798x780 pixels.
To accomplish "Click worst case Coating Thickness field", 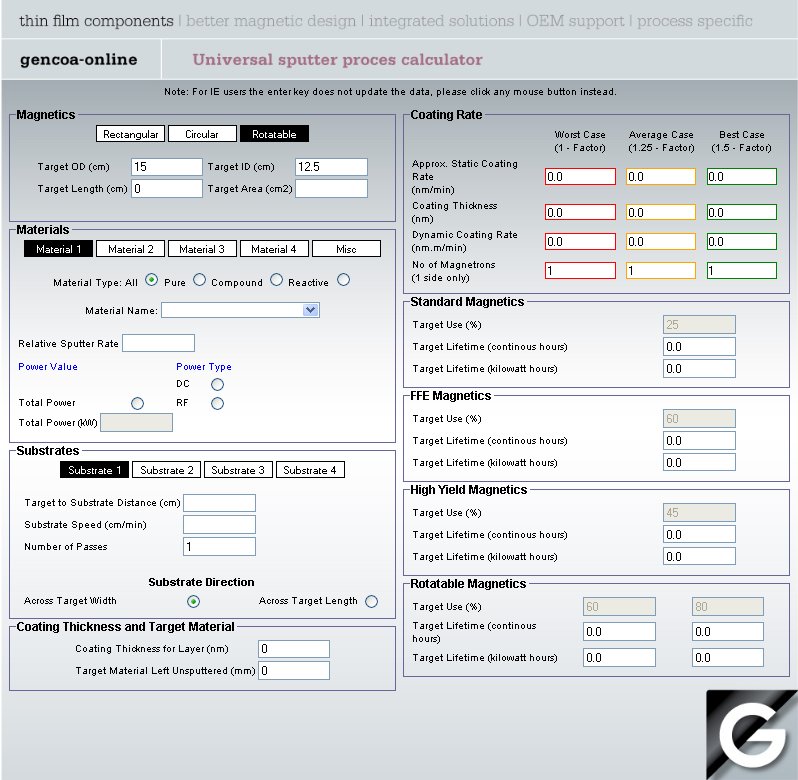I will [x=580, y=212].
